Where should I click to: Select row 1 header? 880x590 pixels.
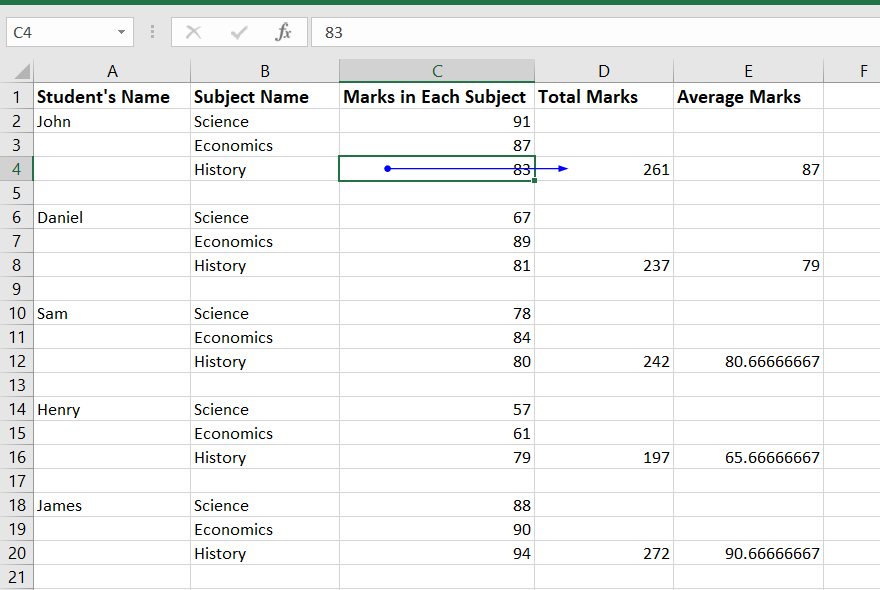coord(17,97)
